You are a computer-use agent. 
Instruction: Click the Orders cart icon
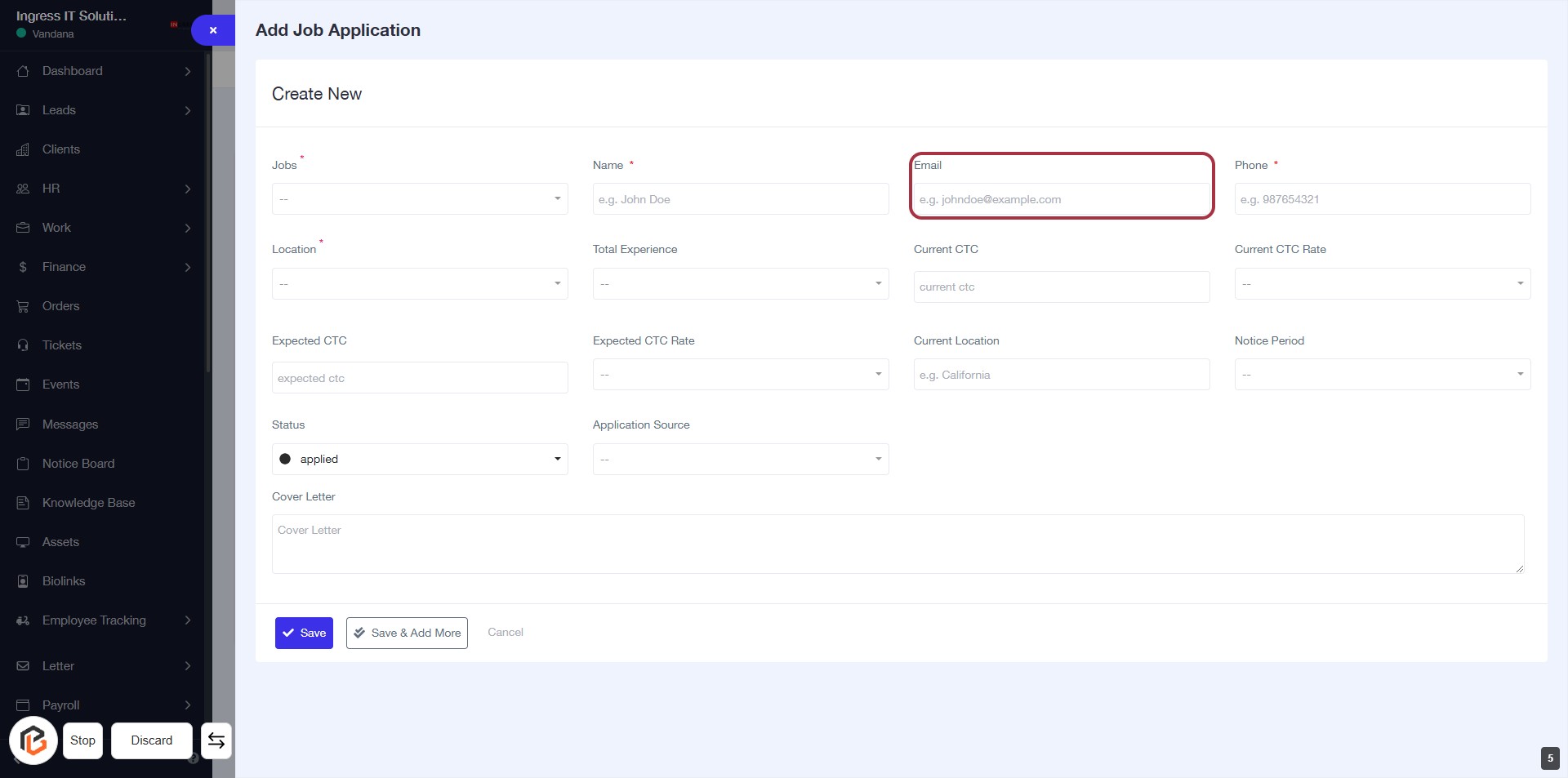click(23, 306)
